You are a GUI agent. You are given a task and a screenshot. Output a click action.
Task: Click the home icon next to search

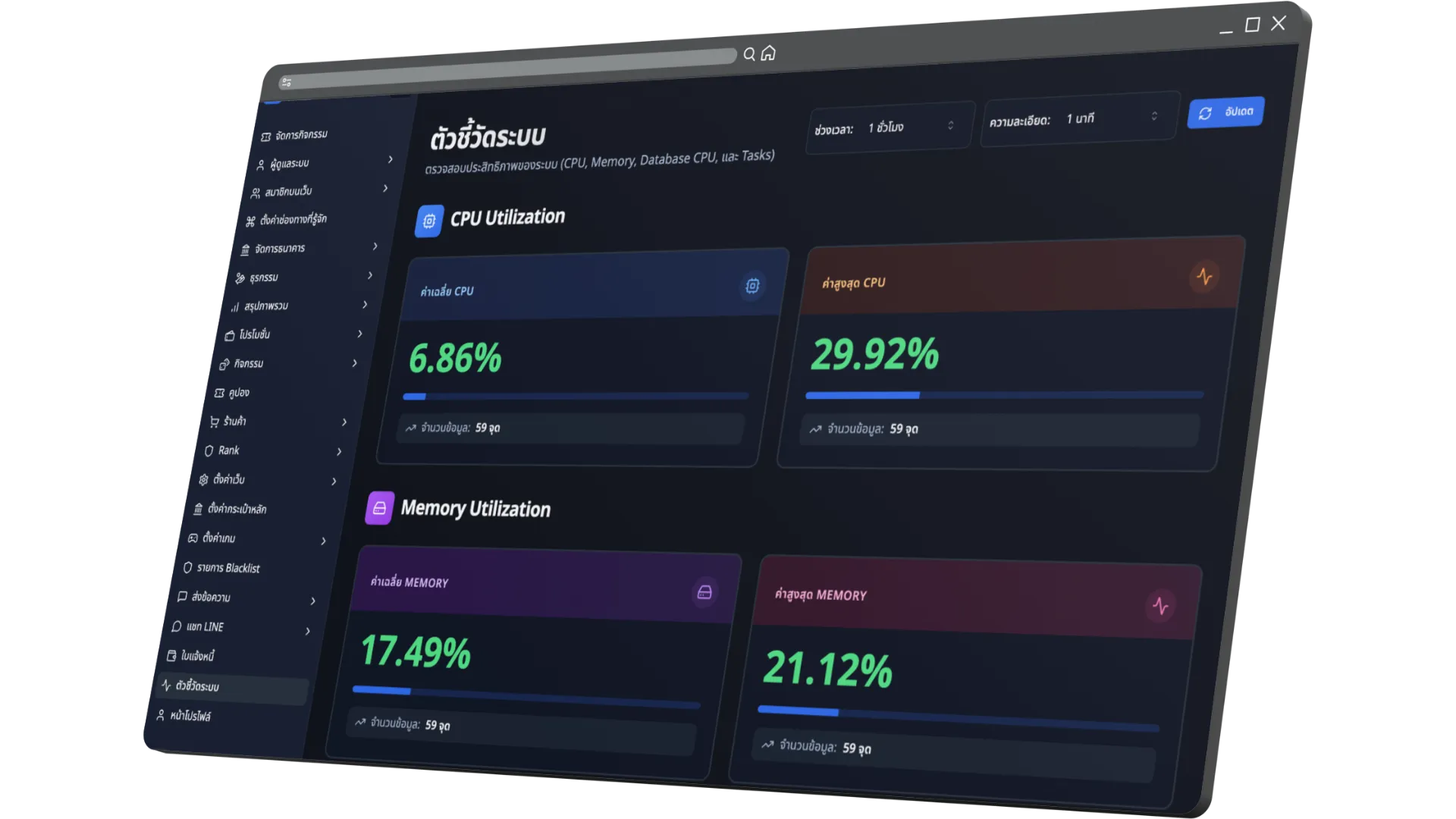(x=768, y=53)
